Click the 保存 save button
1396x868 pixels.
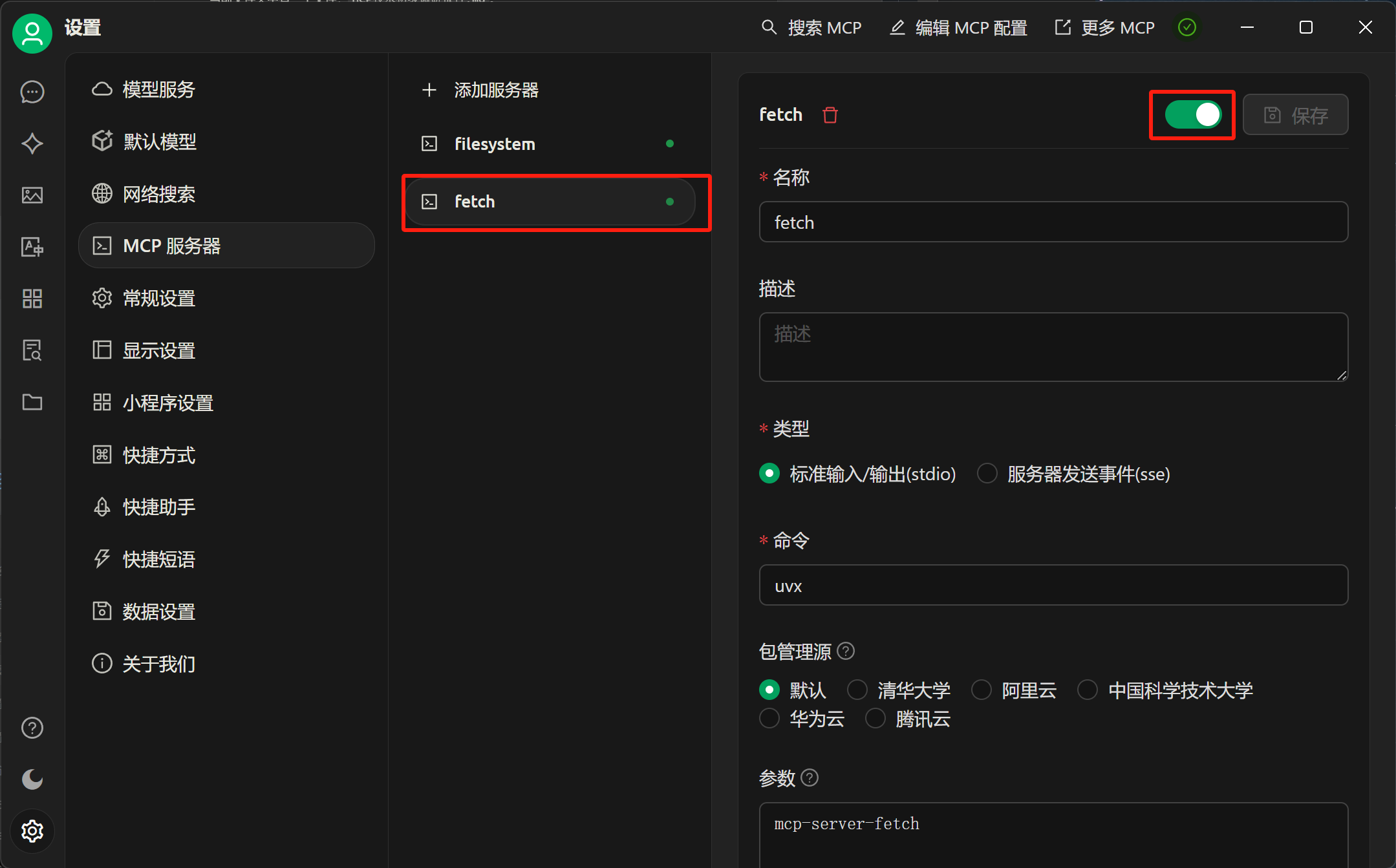pos(1296,115)
